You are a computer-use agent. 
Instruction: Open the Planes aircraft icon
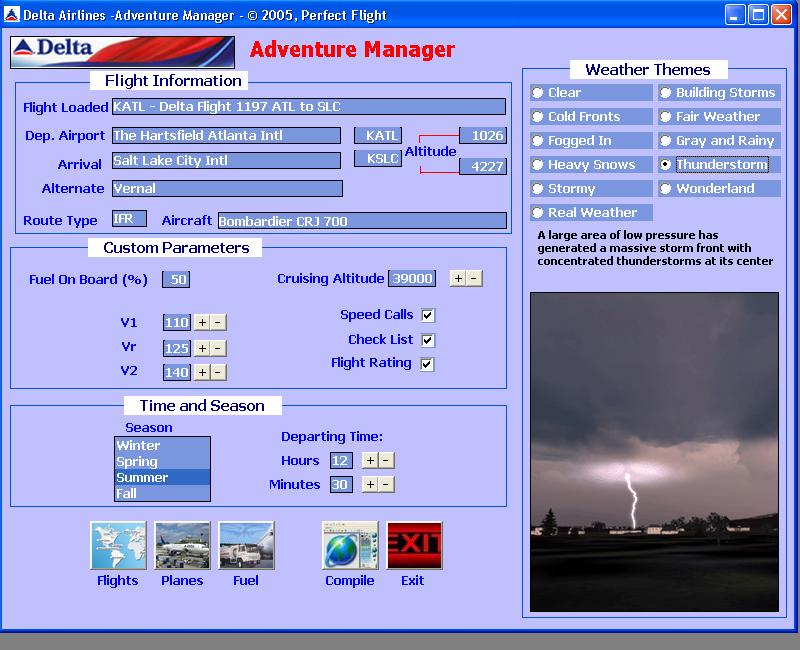pos(182,545)
